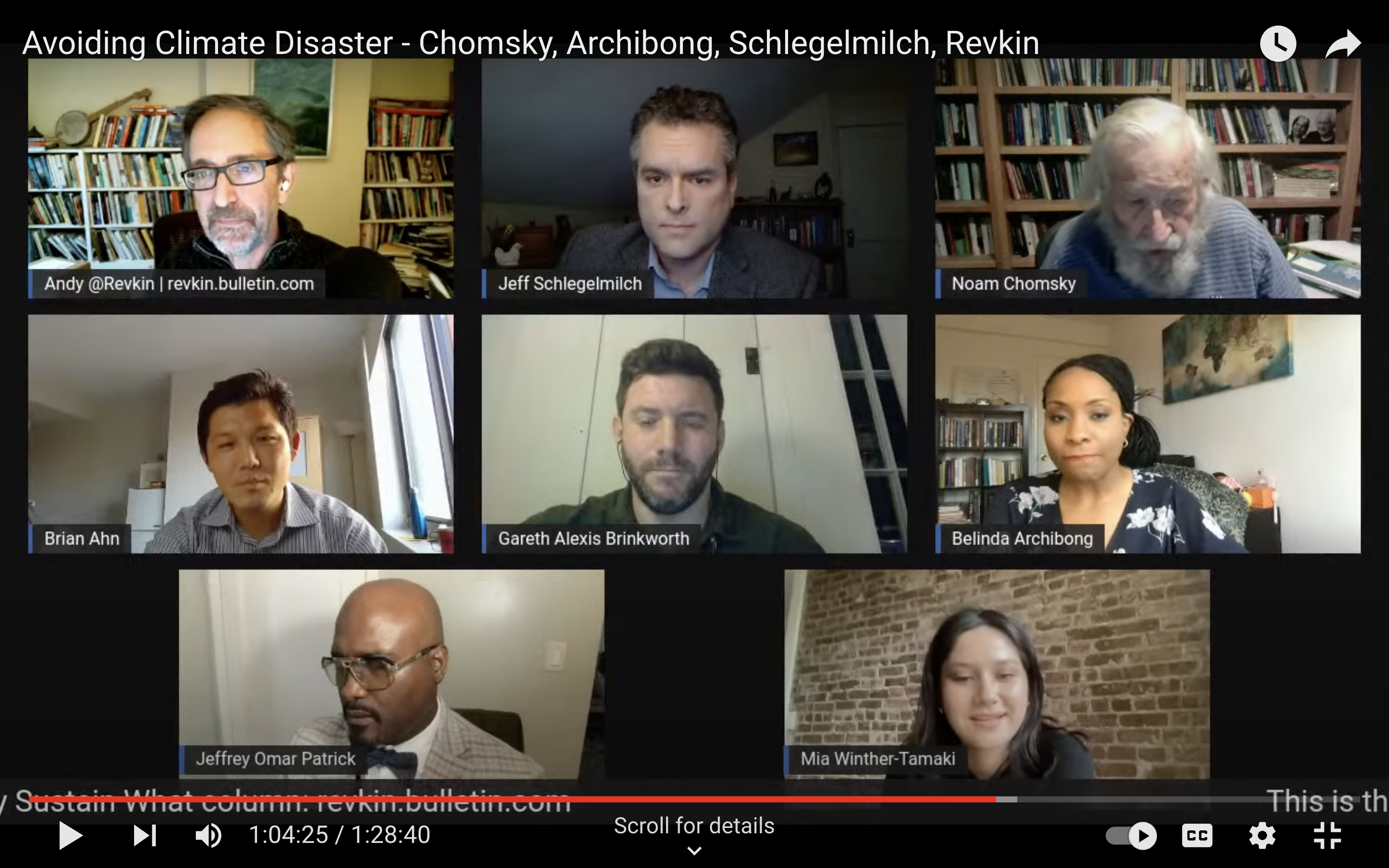Open the video title link at top
1389x868 pixels.
click(x=531, y=43)
